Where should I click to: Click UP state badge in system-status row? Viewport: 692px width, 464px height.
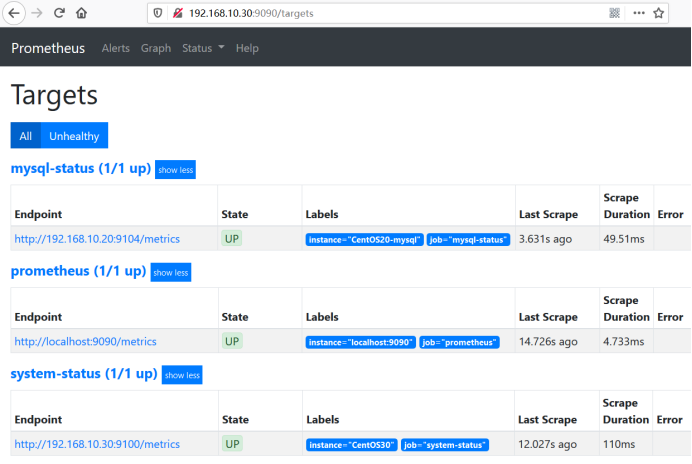(233, 444)
